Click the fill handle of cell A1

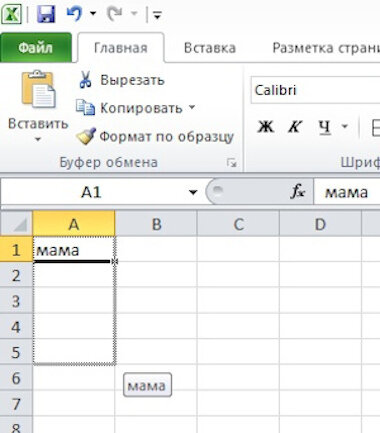(115, 262)
